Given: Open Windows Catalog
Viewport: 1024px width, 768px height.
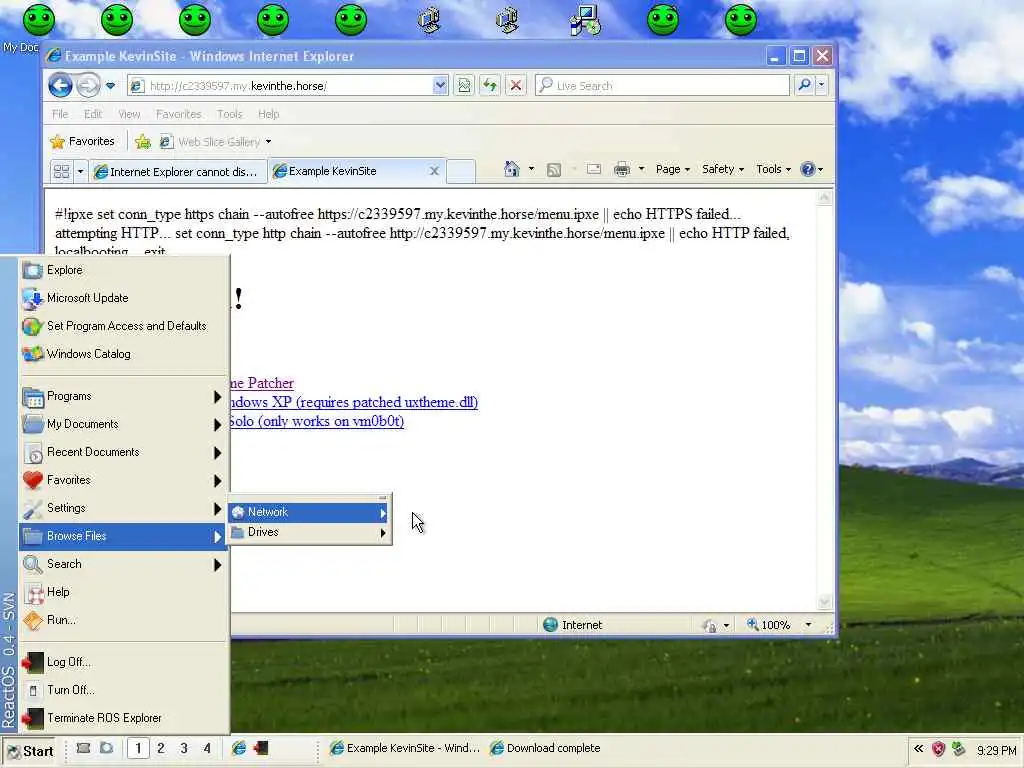Looking at the screenshot, I should tap(124, 354).
